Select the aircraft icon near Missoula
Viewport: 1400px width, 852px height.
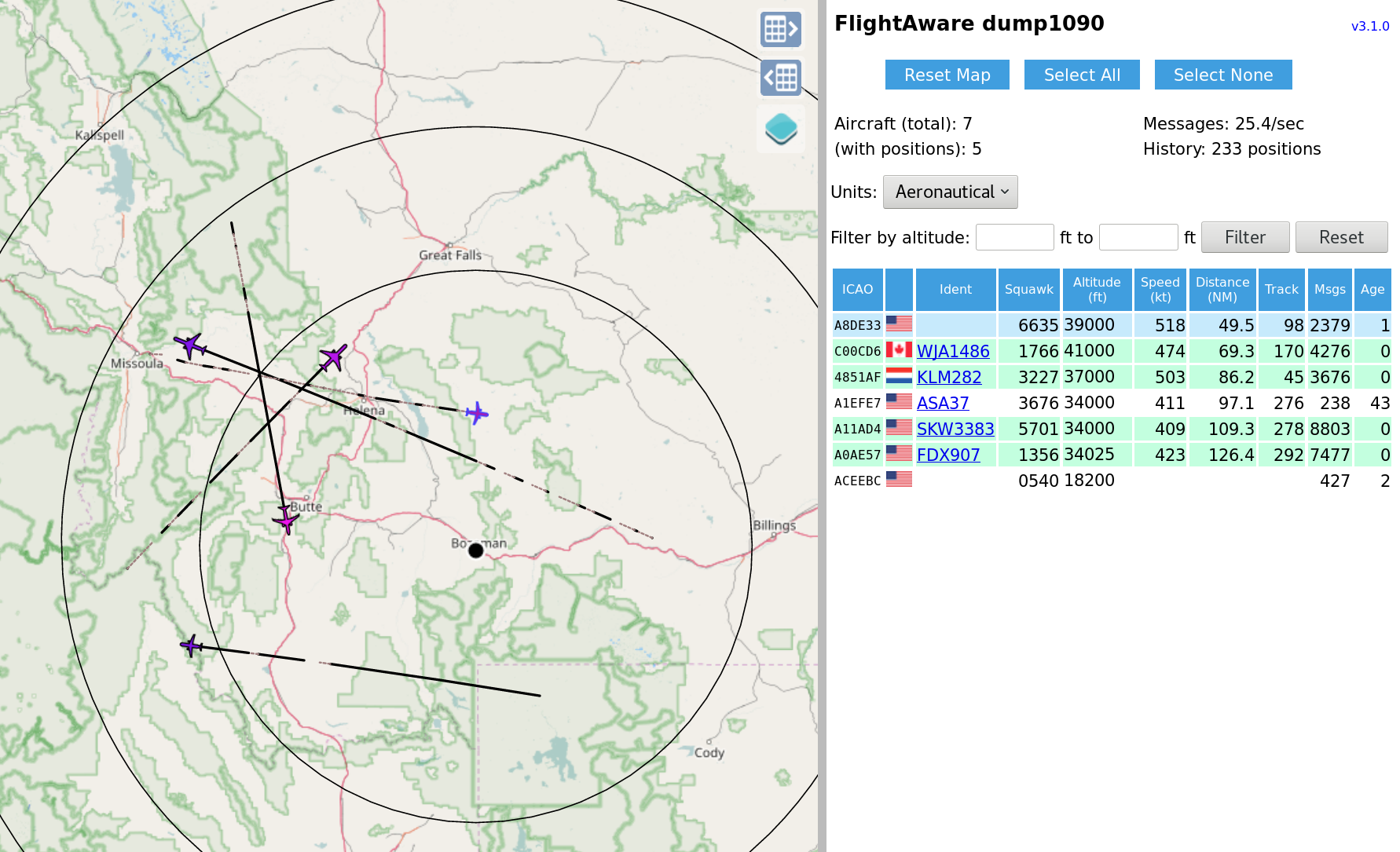(190, 345)
